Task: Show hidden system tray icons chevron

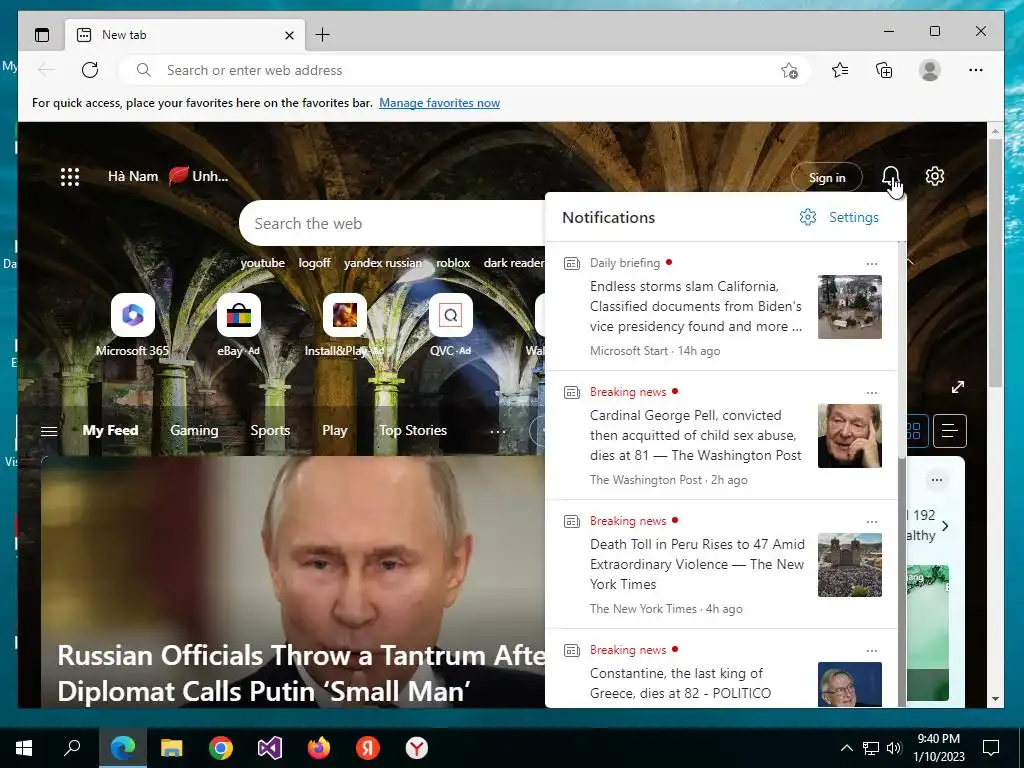Action: coord(846,748)
